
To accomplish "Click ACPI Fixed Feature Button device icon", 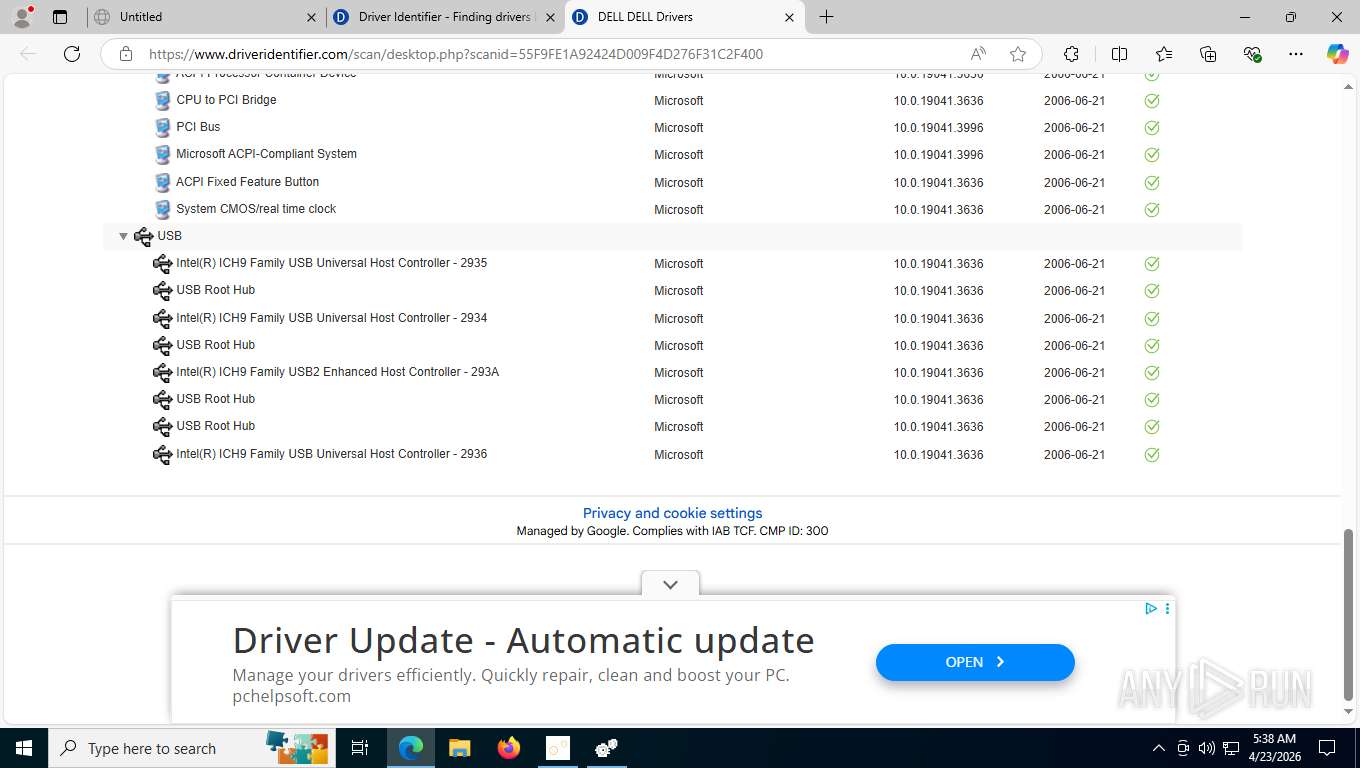I will tap(163, 182).
